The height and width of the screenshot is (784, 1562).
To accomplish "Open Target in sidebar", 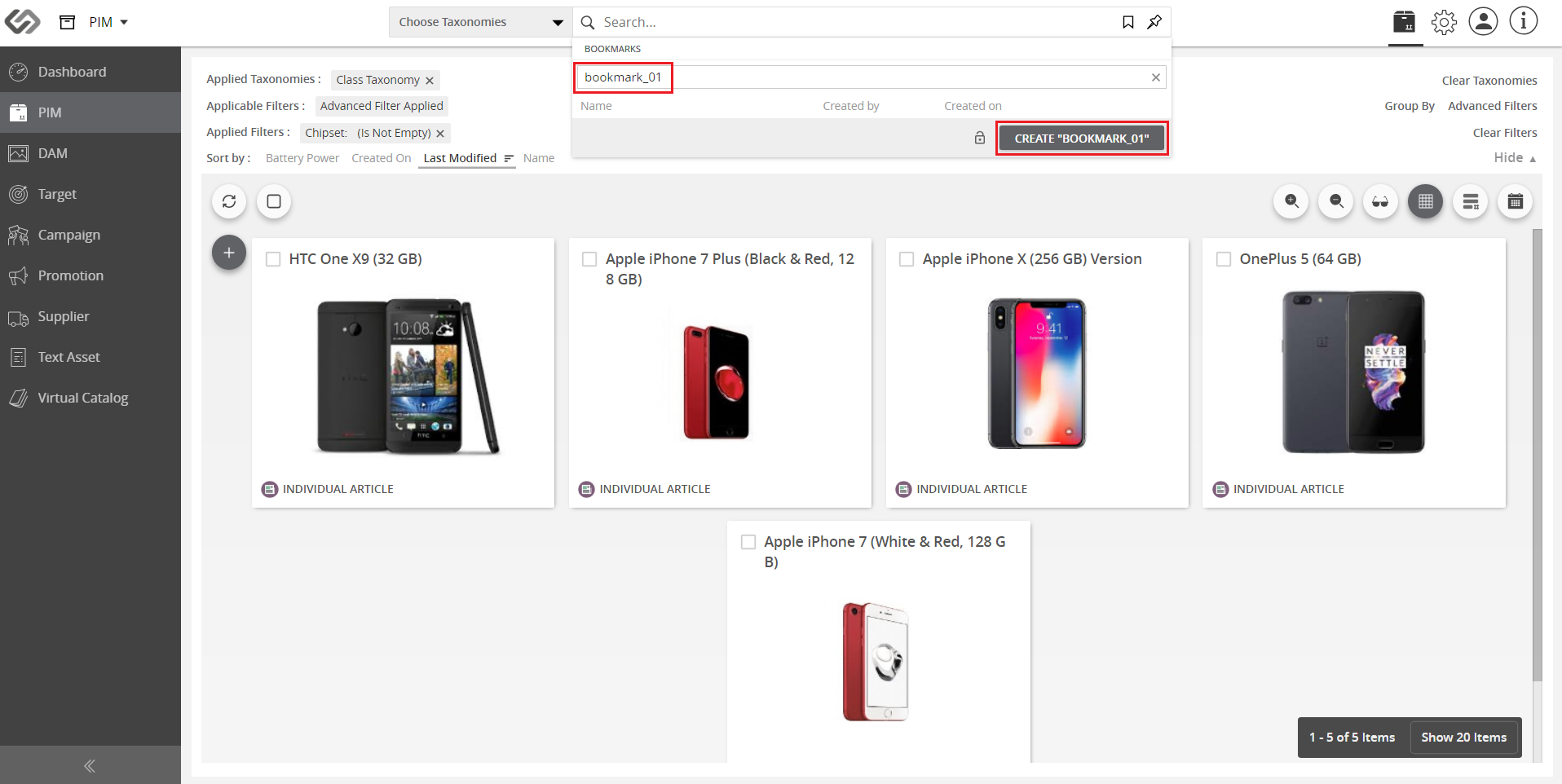I will click(x=90, y=194).
